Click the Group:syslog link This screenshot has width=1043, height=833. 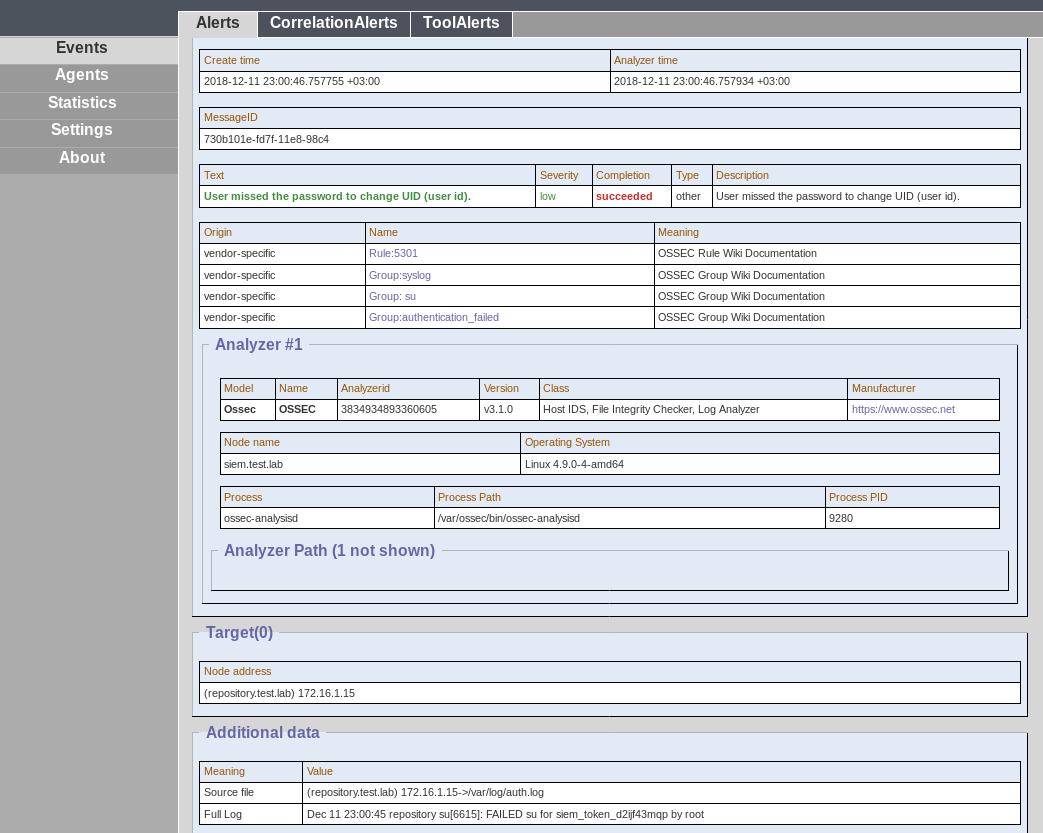pos(399,275)
